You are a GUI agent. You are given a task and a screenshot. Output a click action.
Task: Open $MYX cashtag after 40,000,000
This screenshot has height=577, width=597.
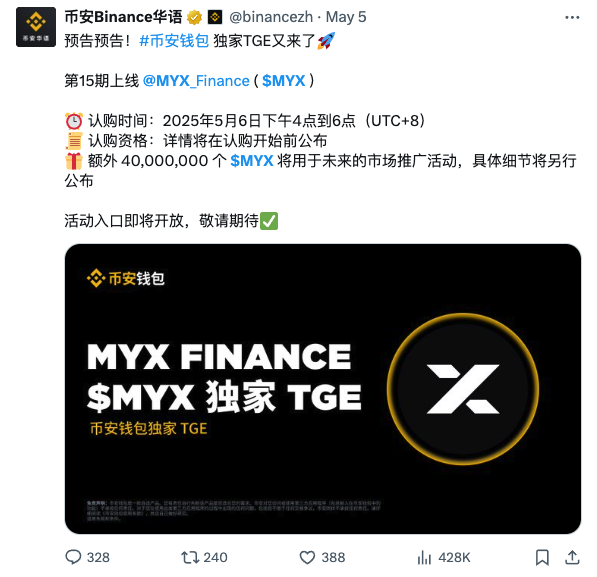[252, 161]
